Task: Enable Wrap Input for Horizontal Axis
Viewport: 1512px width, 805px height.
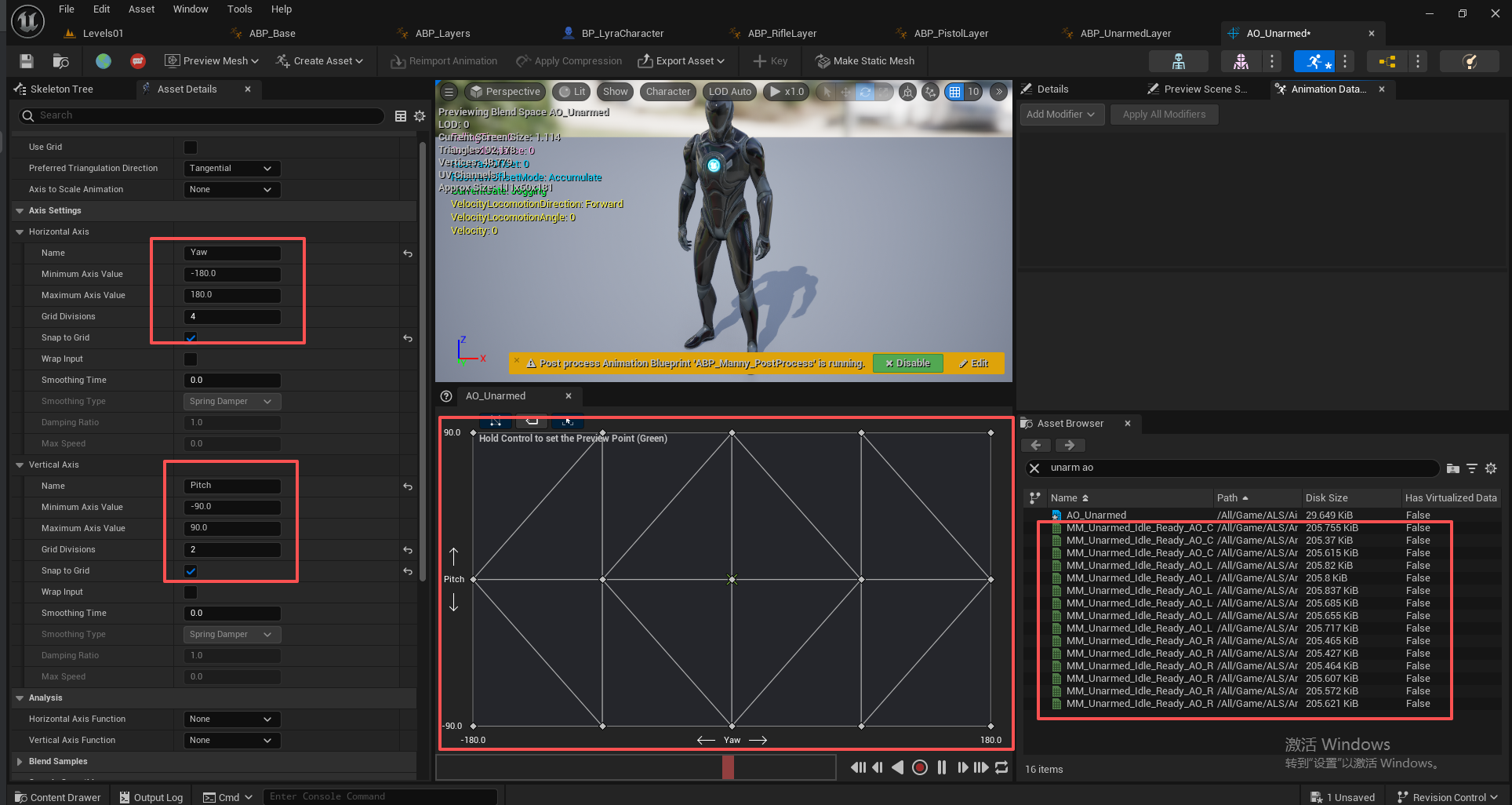Action: click(191, 359)
